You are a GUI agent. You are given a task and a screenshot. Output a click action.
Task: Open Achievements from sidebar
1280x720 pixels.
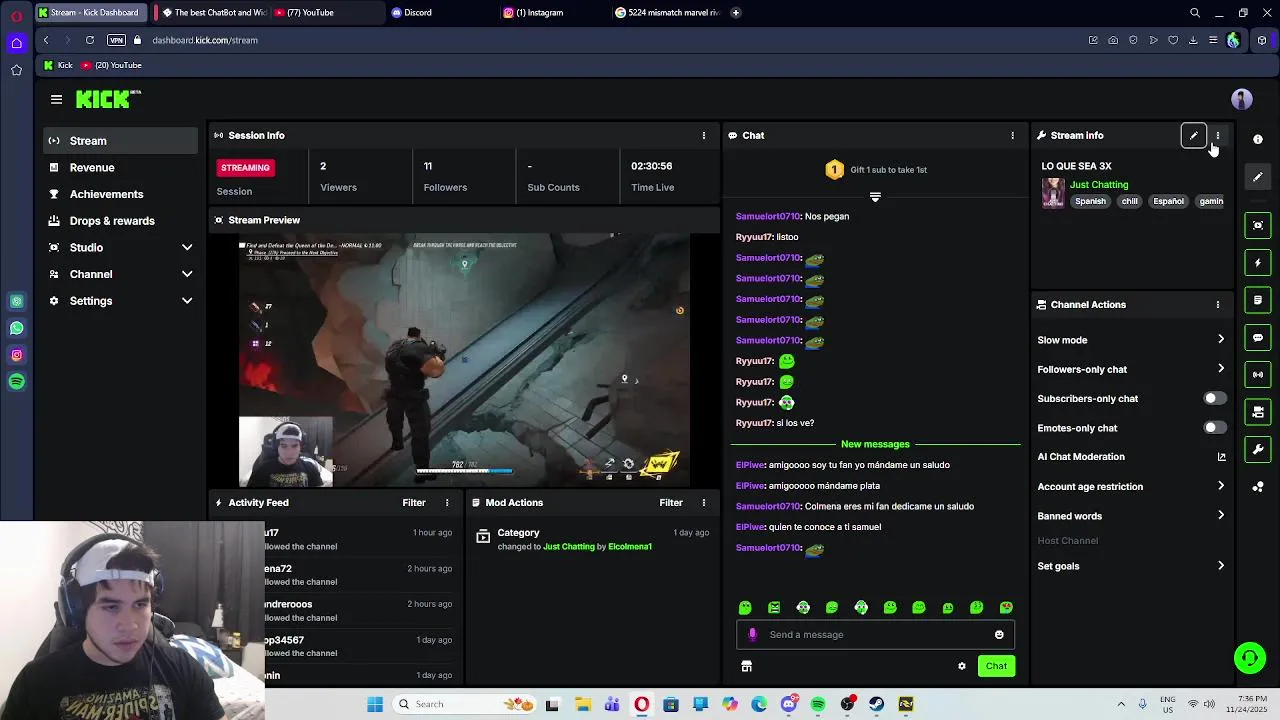pyautogui.click(x=121, y=194)
